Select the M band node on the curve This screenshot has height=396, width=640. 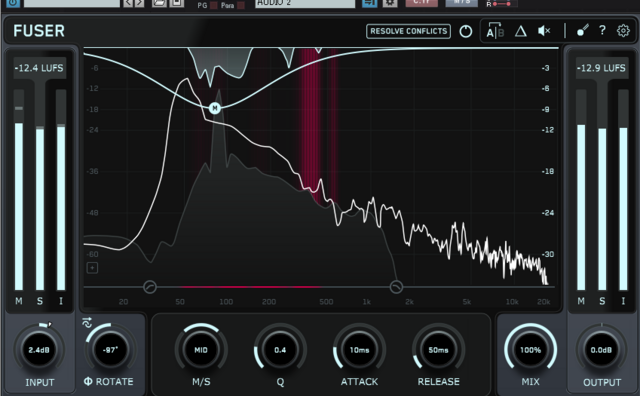215,108
